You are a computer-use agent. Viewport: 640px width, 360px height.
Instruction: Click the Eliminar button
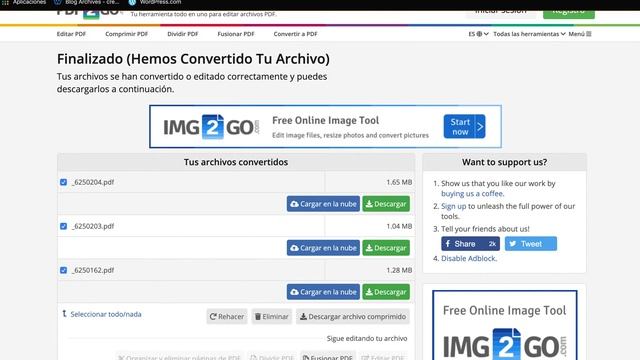tap(272, 316)
